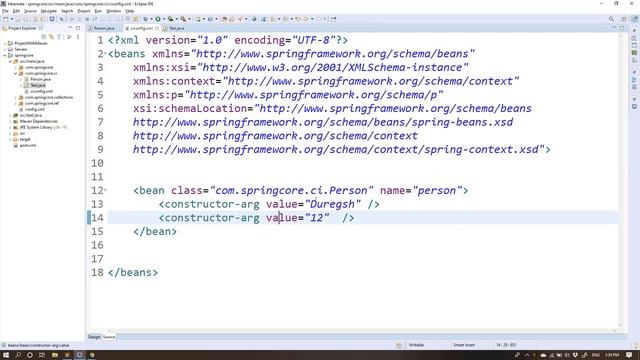The image size is (640, 360).
Task: Collapse the com.springcore.ci package
Action: point(16,73)
